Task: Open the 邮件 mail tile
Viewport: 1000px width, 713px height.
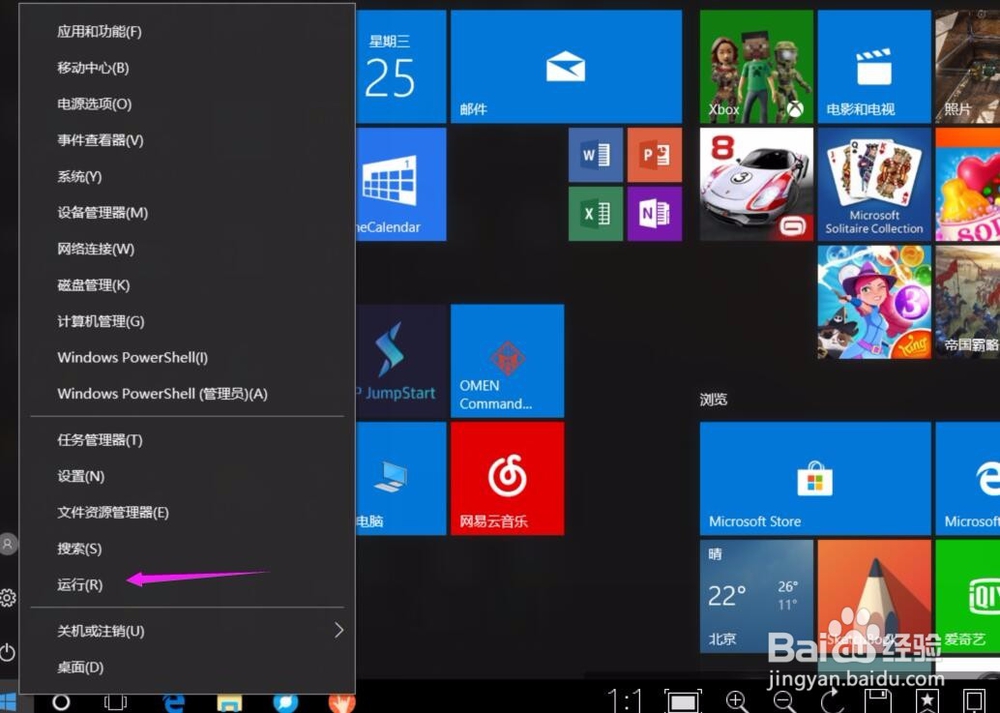Action: (566, 66)
